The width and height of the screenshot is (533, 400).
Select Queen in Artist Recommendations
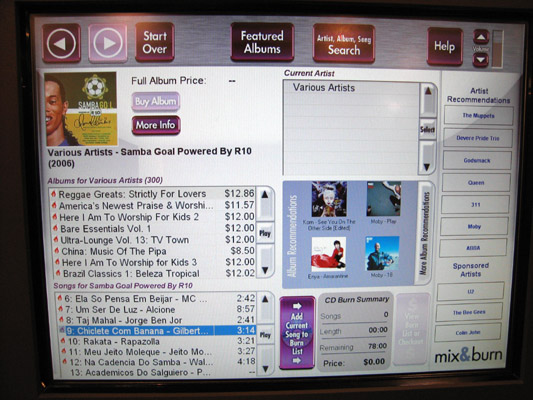point(476,182)
